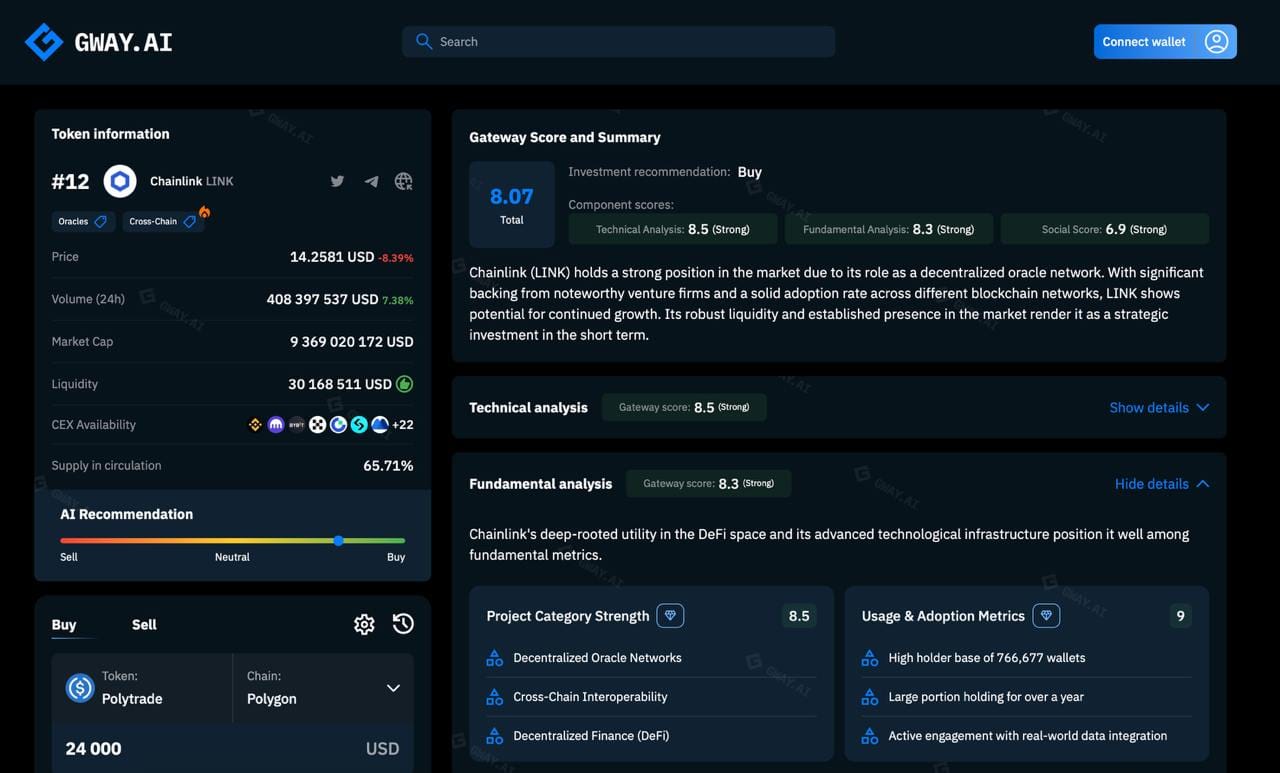Click the AI Recommendation slider handle
This screenshot has height=773, width=1280.
point(339,540)
